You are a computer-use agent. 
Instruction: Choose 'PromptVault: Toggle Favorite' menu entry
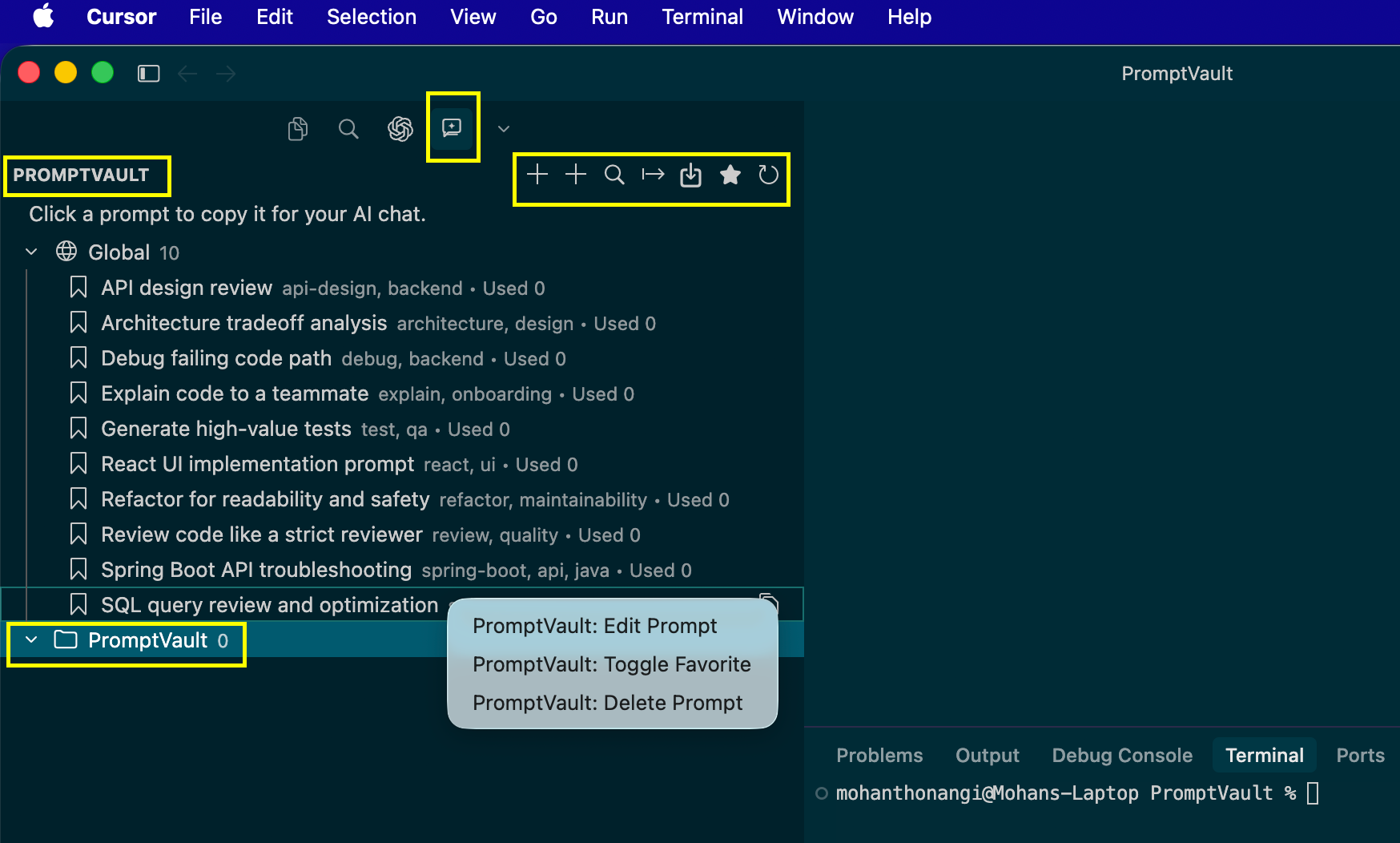[613, 664]
